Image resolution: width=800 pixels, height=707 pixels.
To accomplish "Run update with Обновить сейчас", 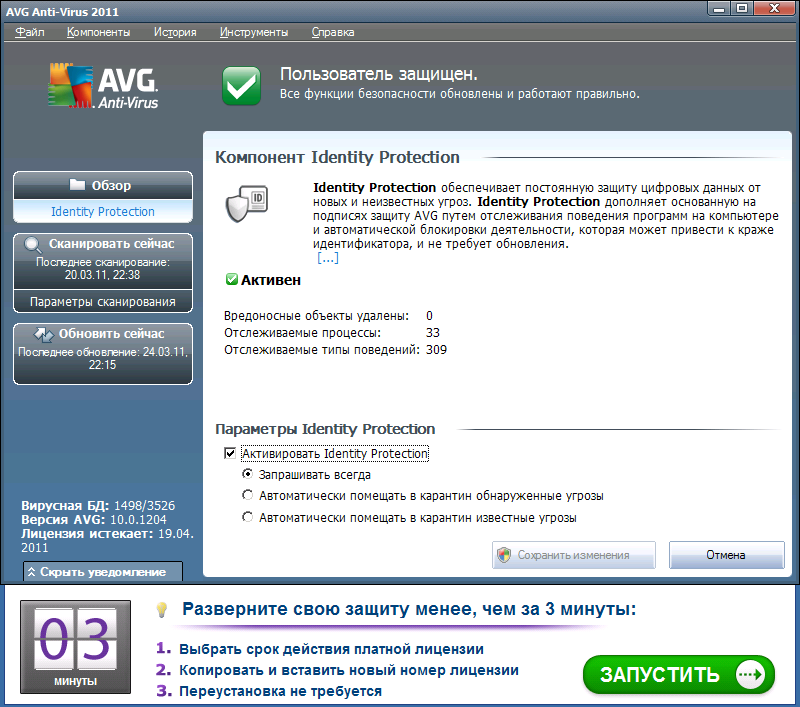I will [103, 354].
